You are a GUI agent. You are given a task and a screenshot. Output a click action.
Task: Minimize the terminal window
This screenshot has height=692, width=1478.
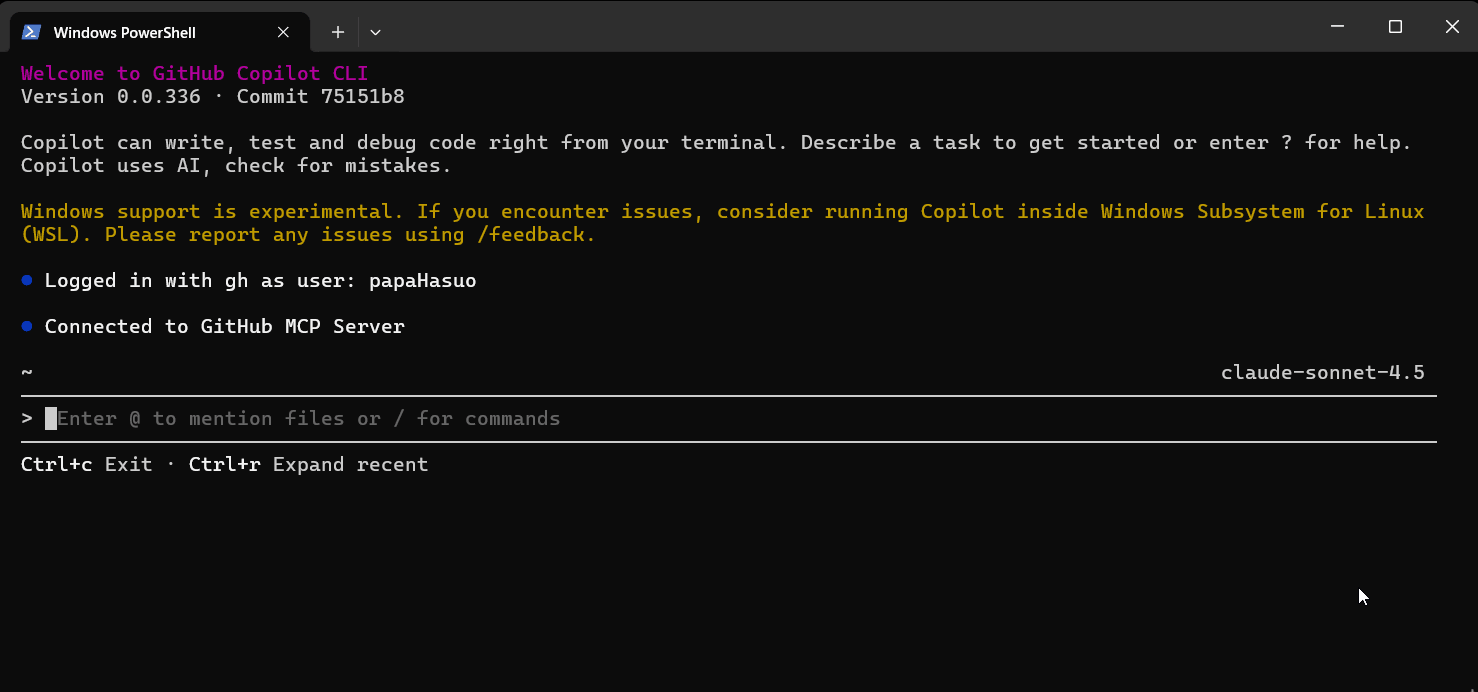pyautogui.click(x=1338, y=27)
